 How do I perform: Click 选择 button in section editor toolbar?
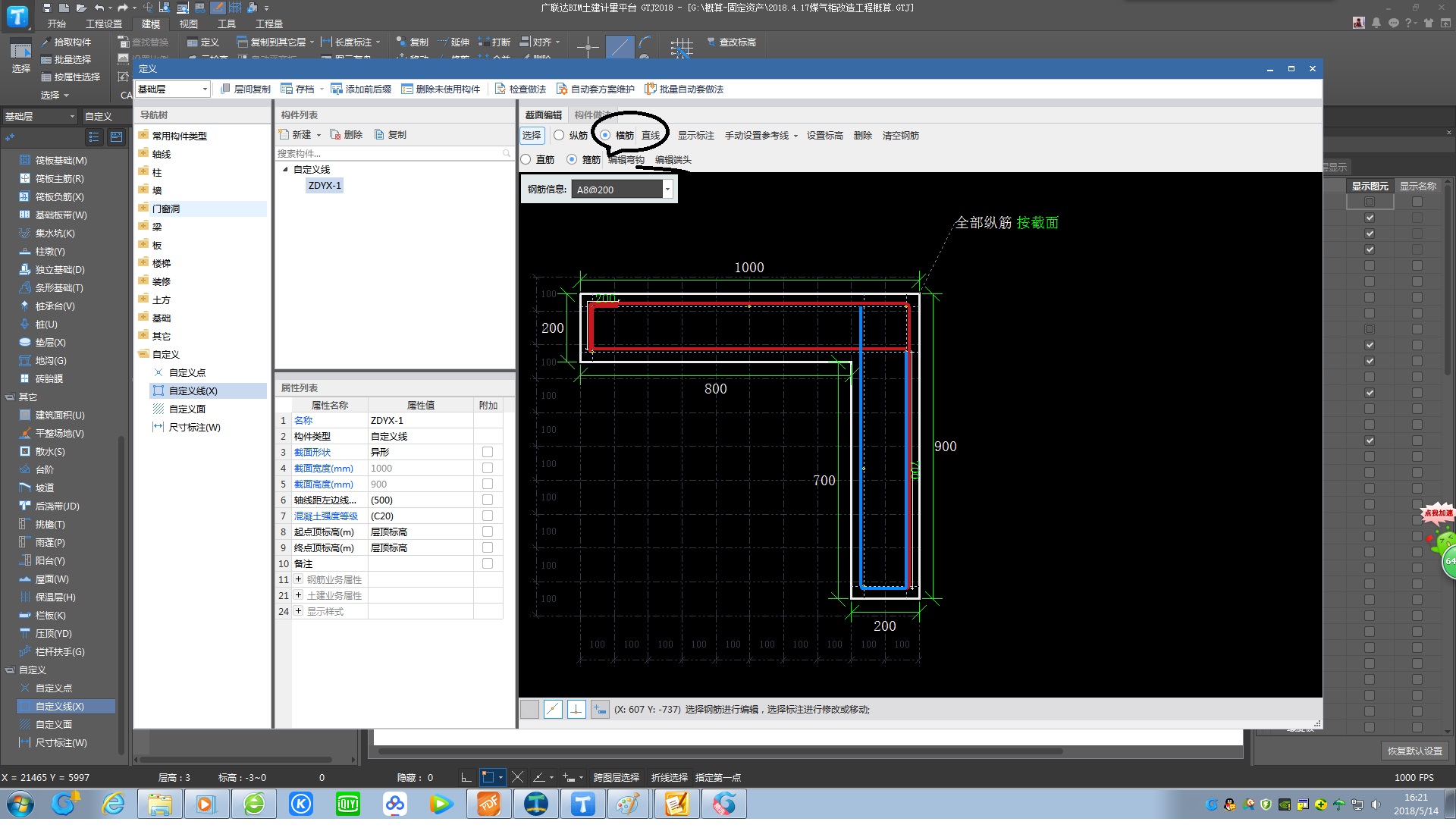[x=532, y=136]
